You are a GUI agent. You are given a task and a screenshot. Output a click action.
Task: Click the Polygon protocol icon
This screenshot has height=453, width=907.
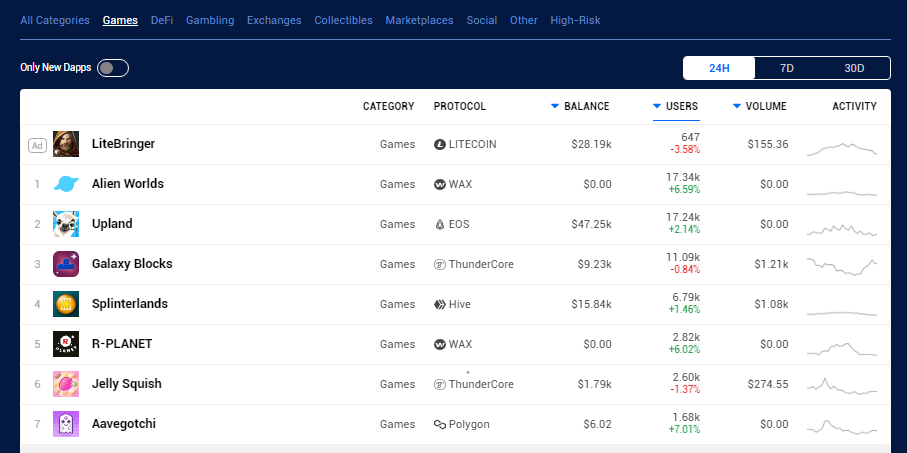(x=440, y=424)
